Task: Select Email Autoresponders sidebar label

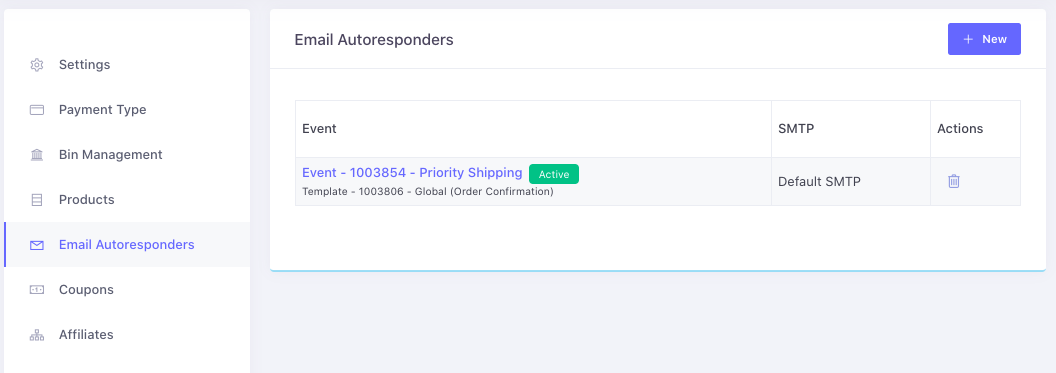Action: 127,244
